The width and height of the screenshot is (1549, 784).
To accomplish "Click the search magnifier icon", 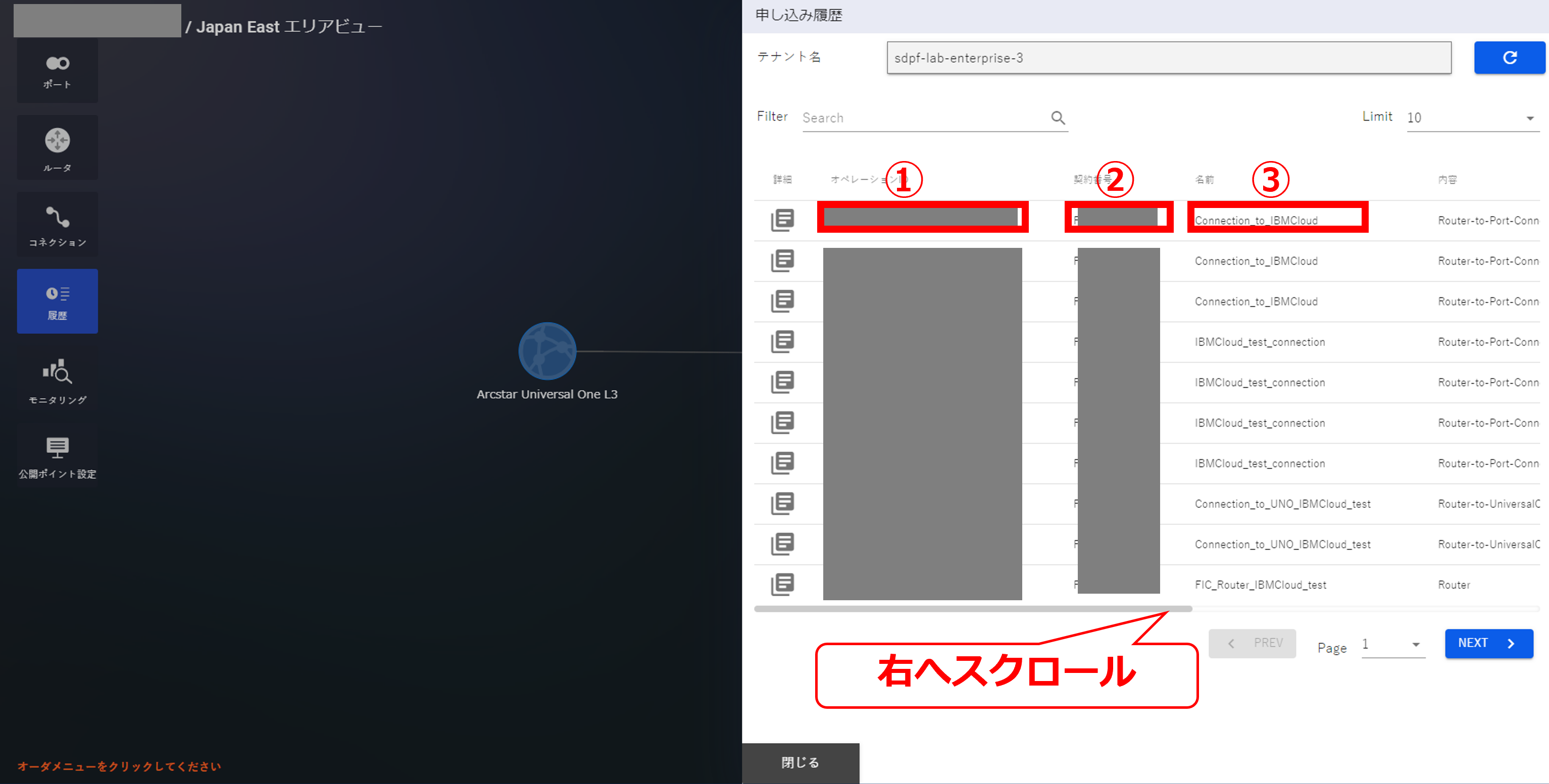I will [1058, 118].
